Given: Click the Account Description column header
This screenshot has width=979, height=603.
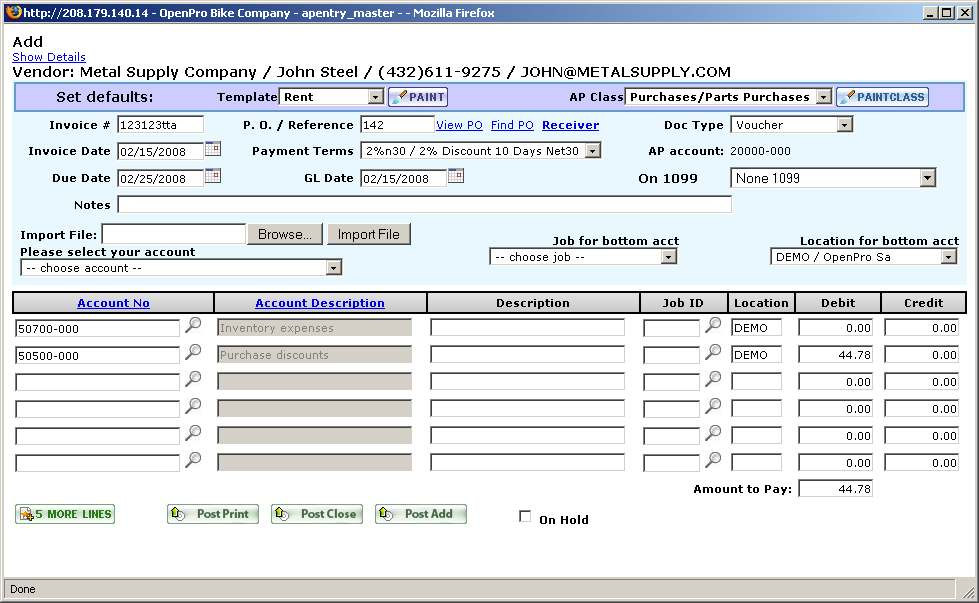Looking at the screenshot, I should pyautogui.click(x=320, y=303).
